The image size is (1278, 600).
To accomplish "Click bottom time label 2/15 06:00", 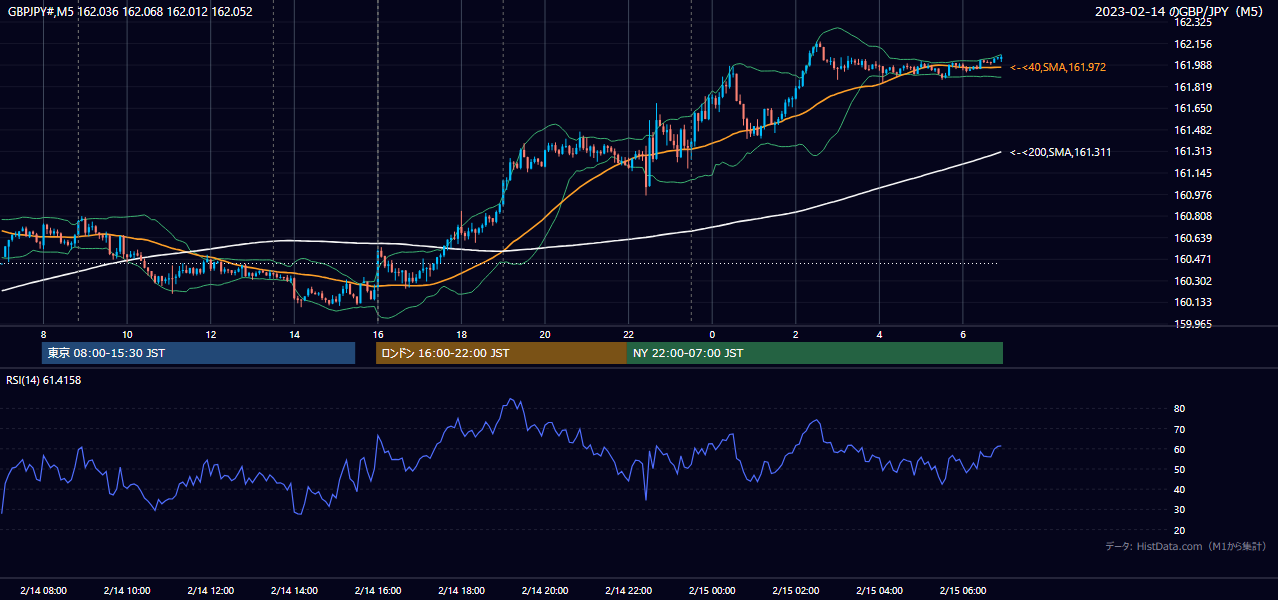I will click(x=963, y=590).
